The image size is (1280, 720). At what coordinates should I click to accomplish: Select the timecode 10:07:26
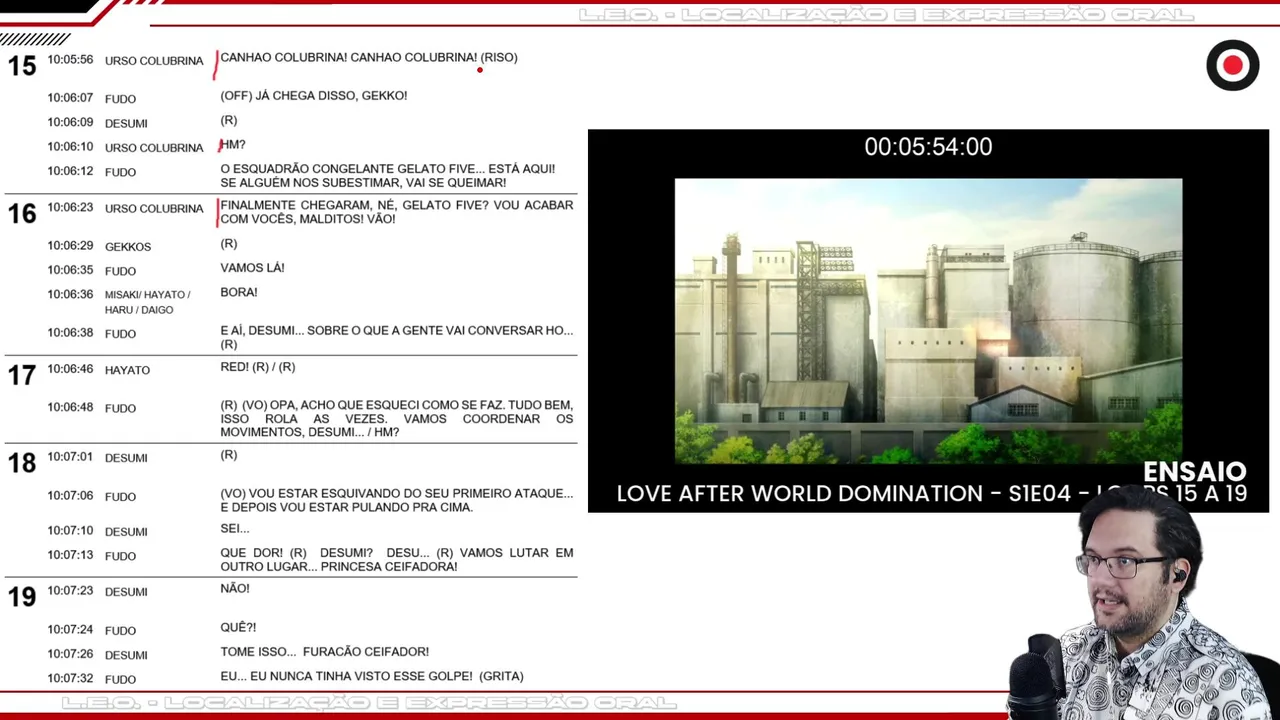(70, 654)
